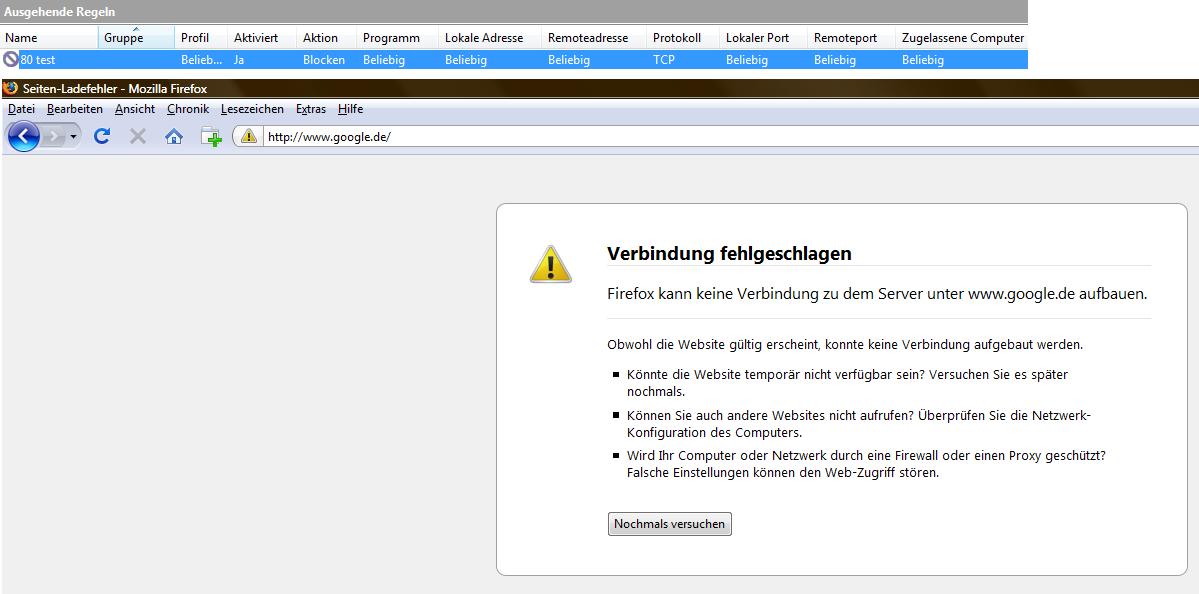Click the Firefox logo in the title bar

[10, 88]
